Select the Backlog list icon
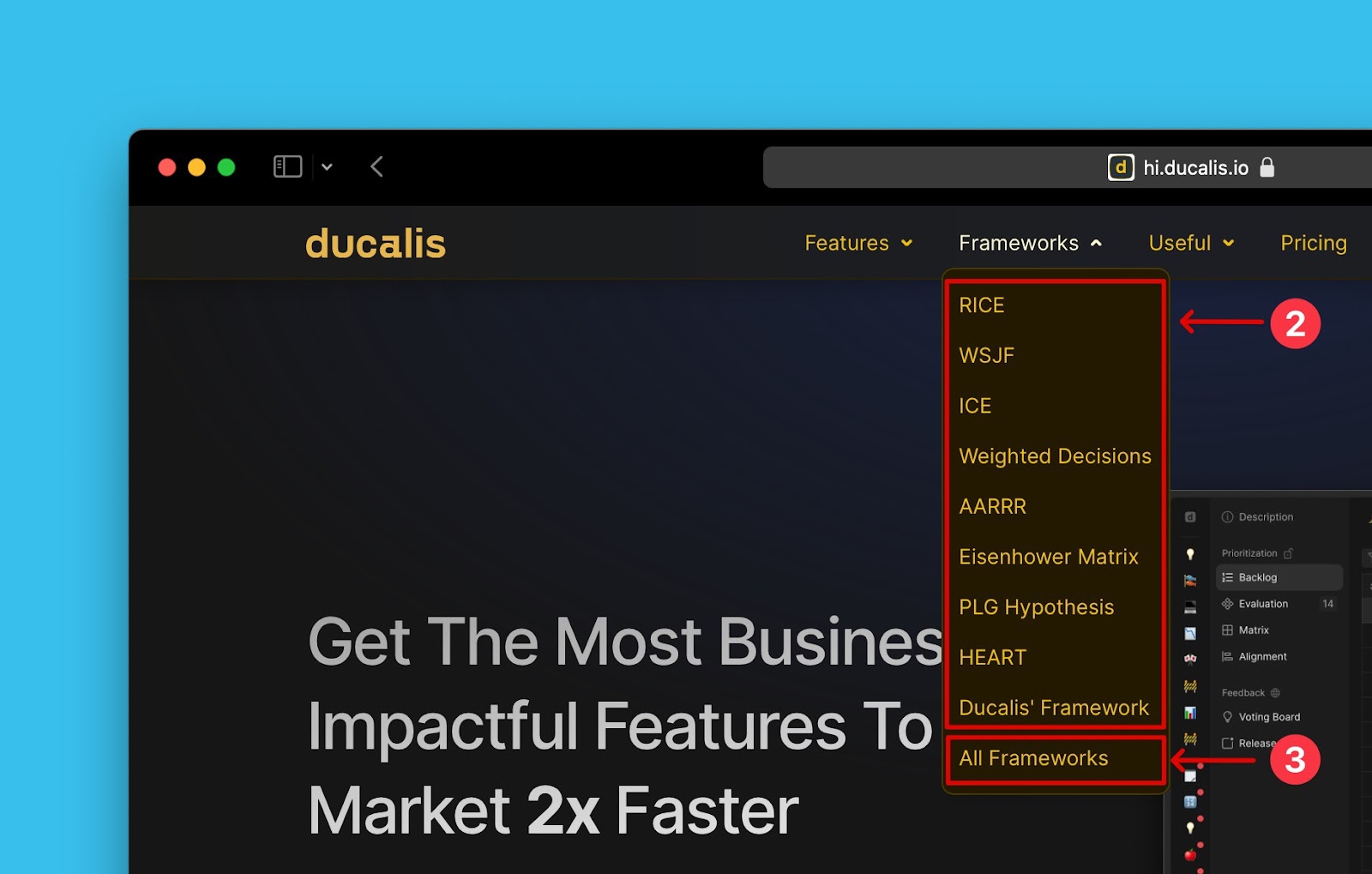 click(x=1227, y=577)
